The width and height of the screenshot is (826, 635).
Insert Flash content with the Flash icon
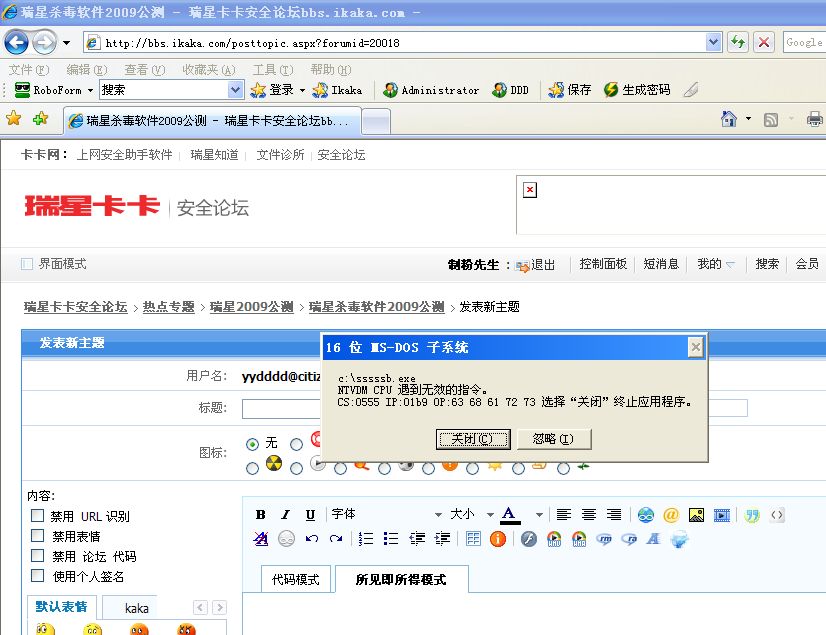528,539
